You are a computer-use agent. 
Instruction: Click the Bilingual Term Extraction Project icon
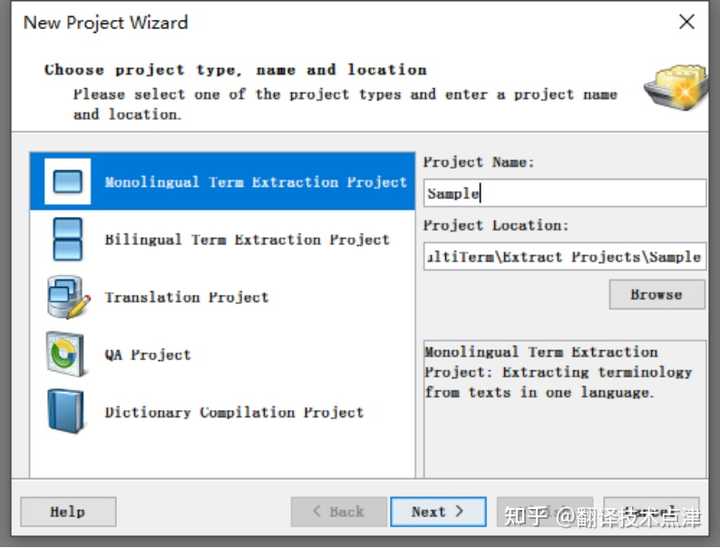(x=67, y=240)
